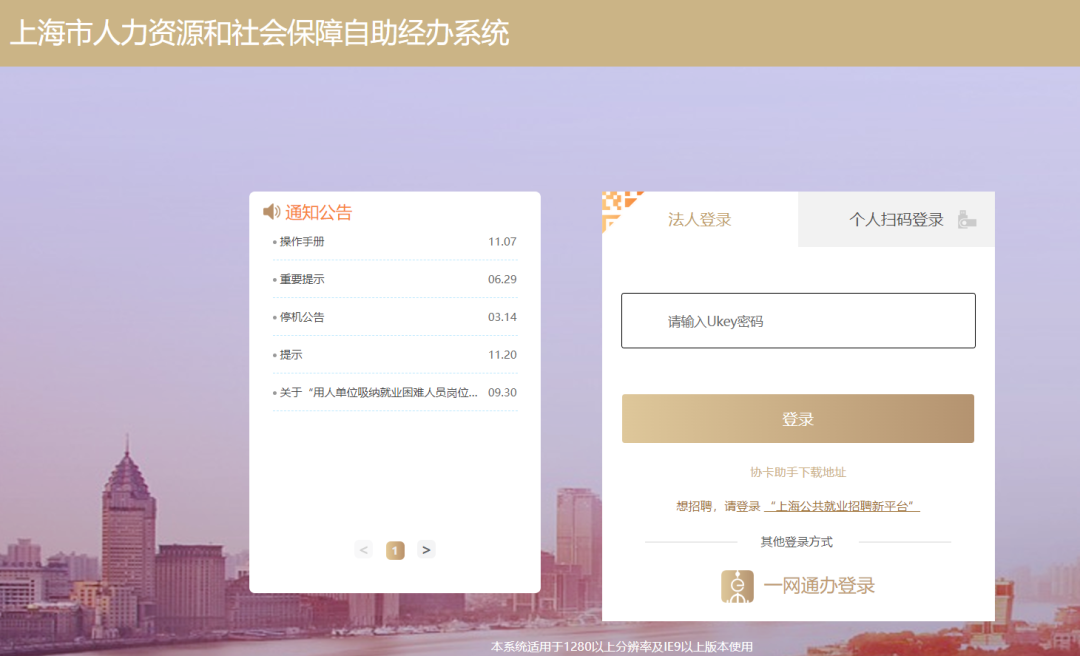Image resolution: width=1080 pixels, height=656 pixels.
Task: Click the 上海市人力资源和社会保障自助经办系统 title
Action: [260, 33]
